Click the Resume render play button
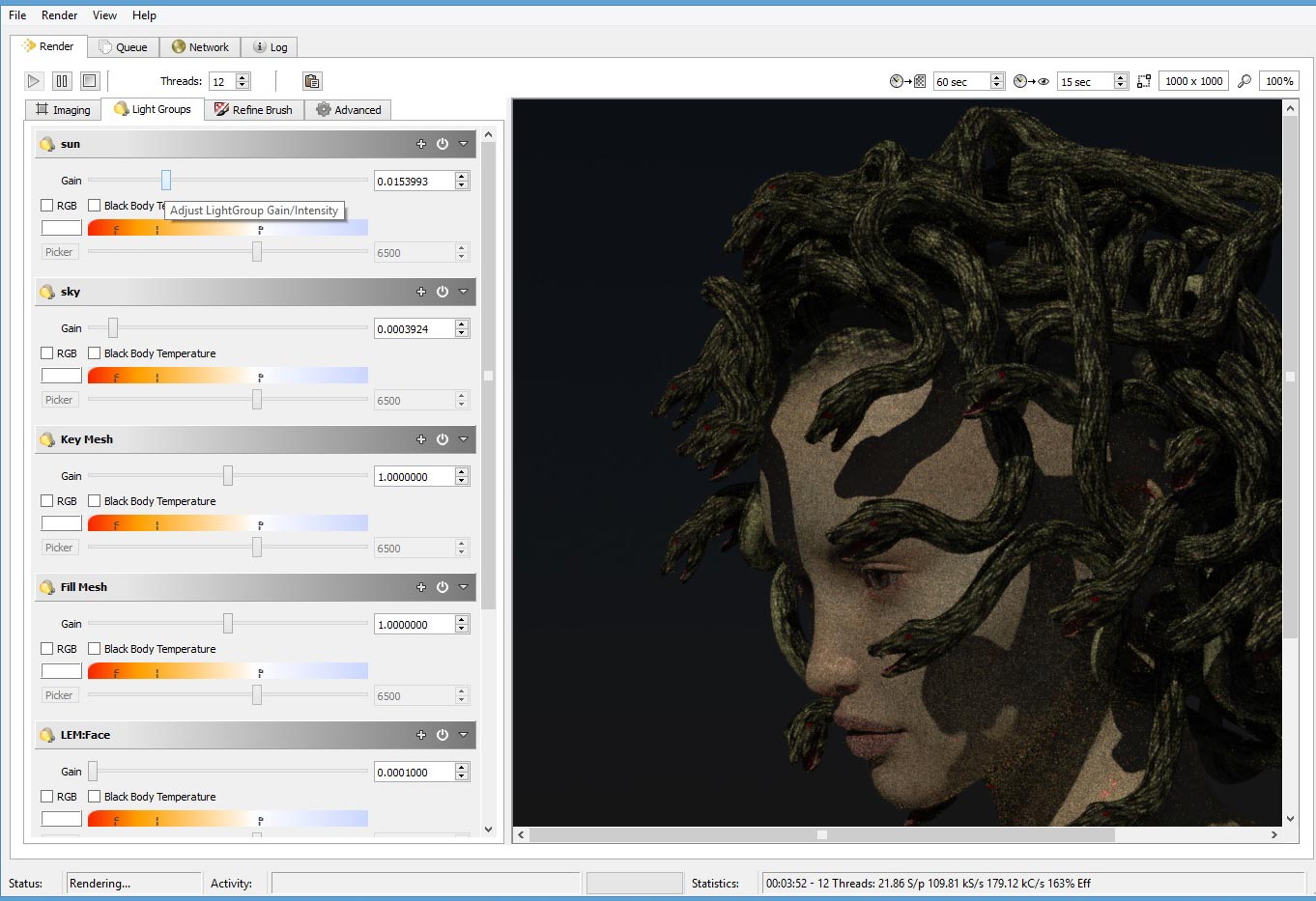 click(x=34, y=81)
